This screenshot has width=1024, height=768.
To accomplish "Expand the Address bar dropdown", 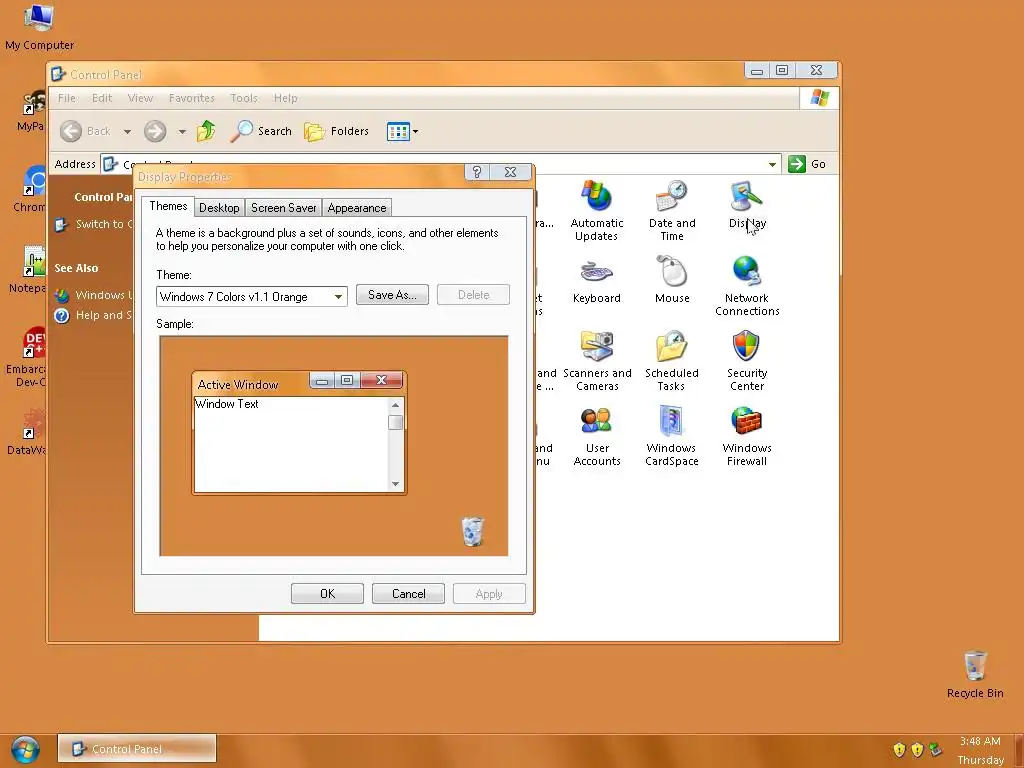I will point(773,164).
